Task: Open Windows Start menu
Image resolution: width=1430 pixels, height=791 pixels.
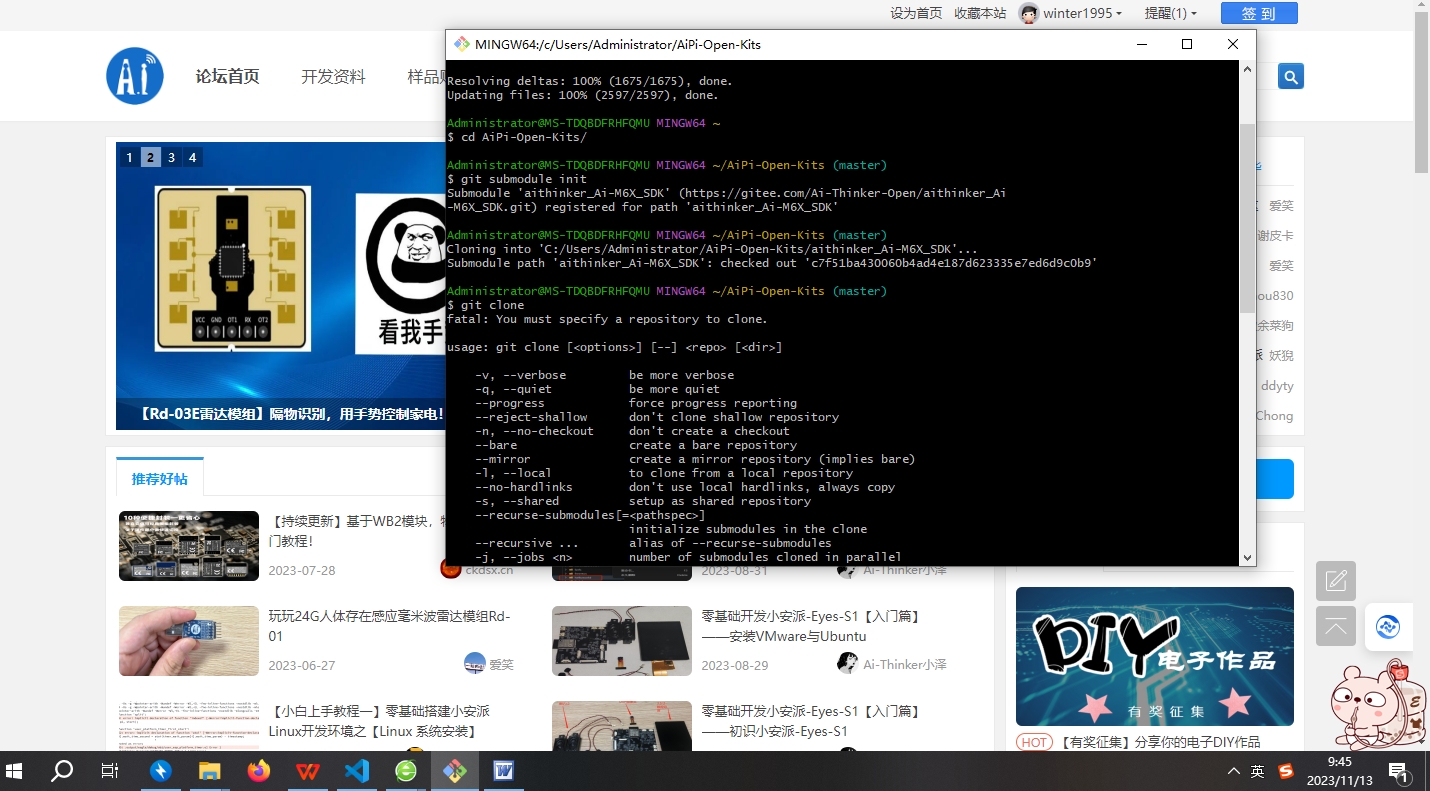Action: (x=15, y=771)
